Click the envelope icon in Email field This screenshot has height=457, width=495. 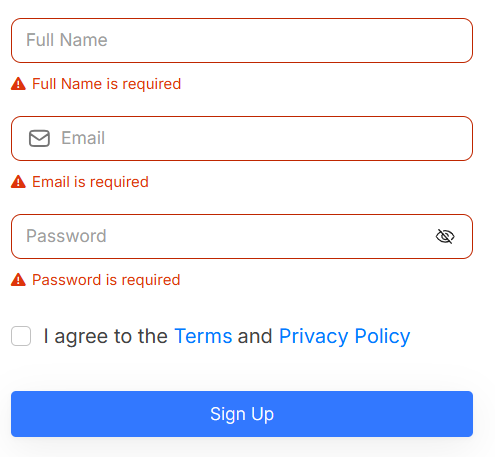[39, 138]
